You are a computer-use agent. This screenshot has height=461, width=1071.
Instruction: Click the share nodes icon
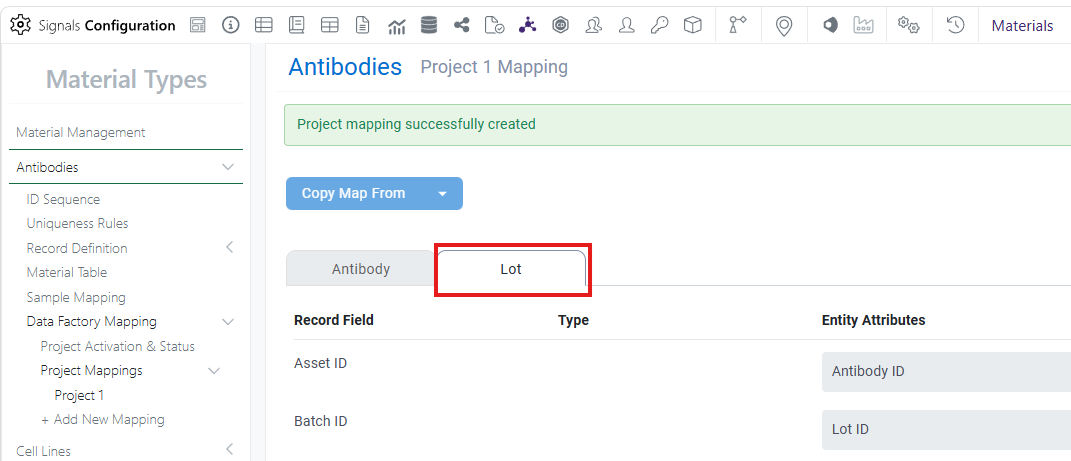(462, 25)
